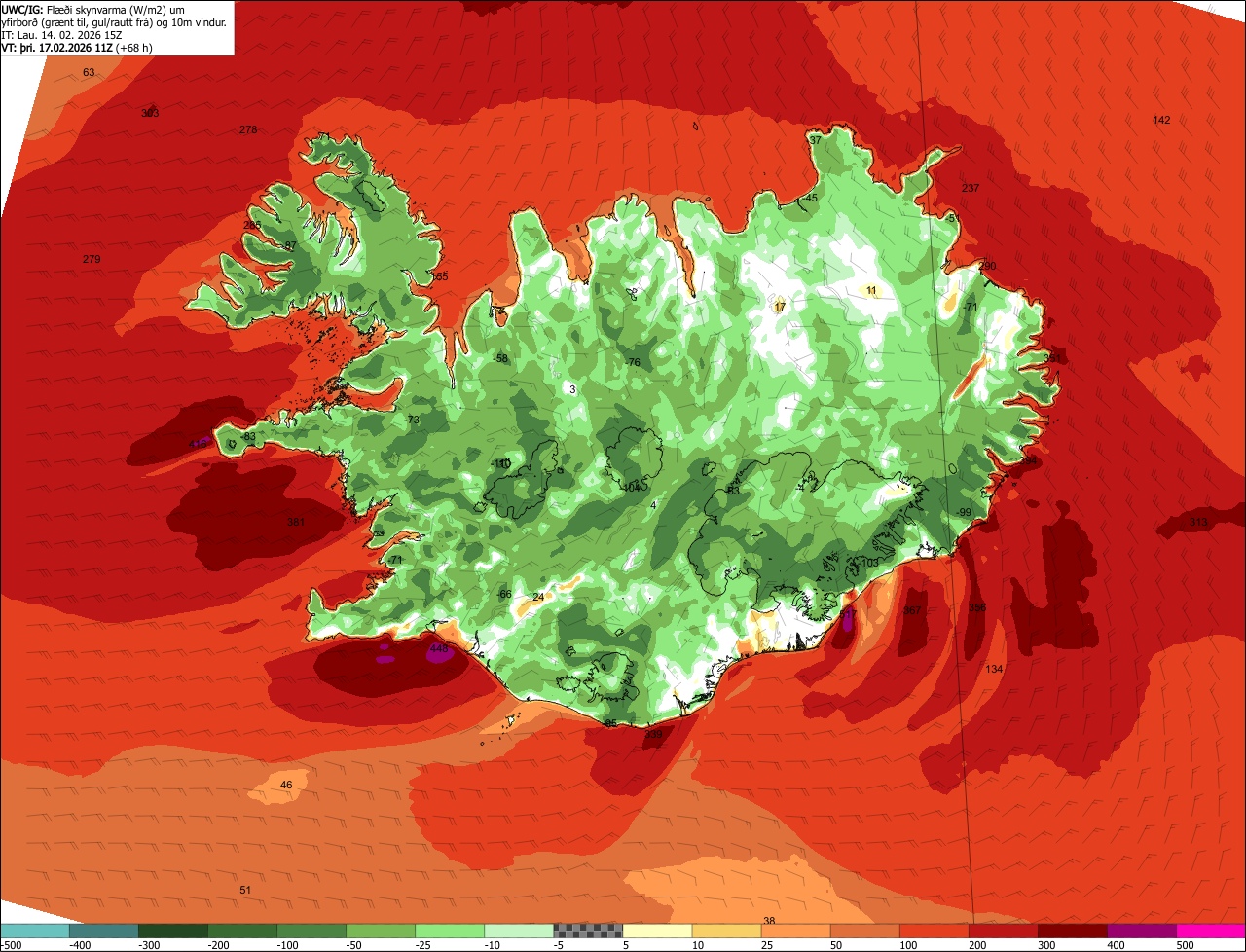Screen dimensions: 1246x952
Task: Click the 37 value on the north peninsula
Action: coord(816,140)
